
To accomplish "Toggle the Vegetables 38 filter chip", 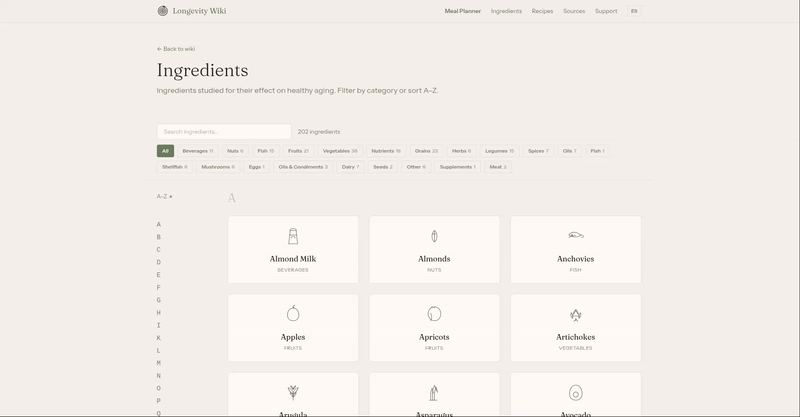I will coord(340,151).
